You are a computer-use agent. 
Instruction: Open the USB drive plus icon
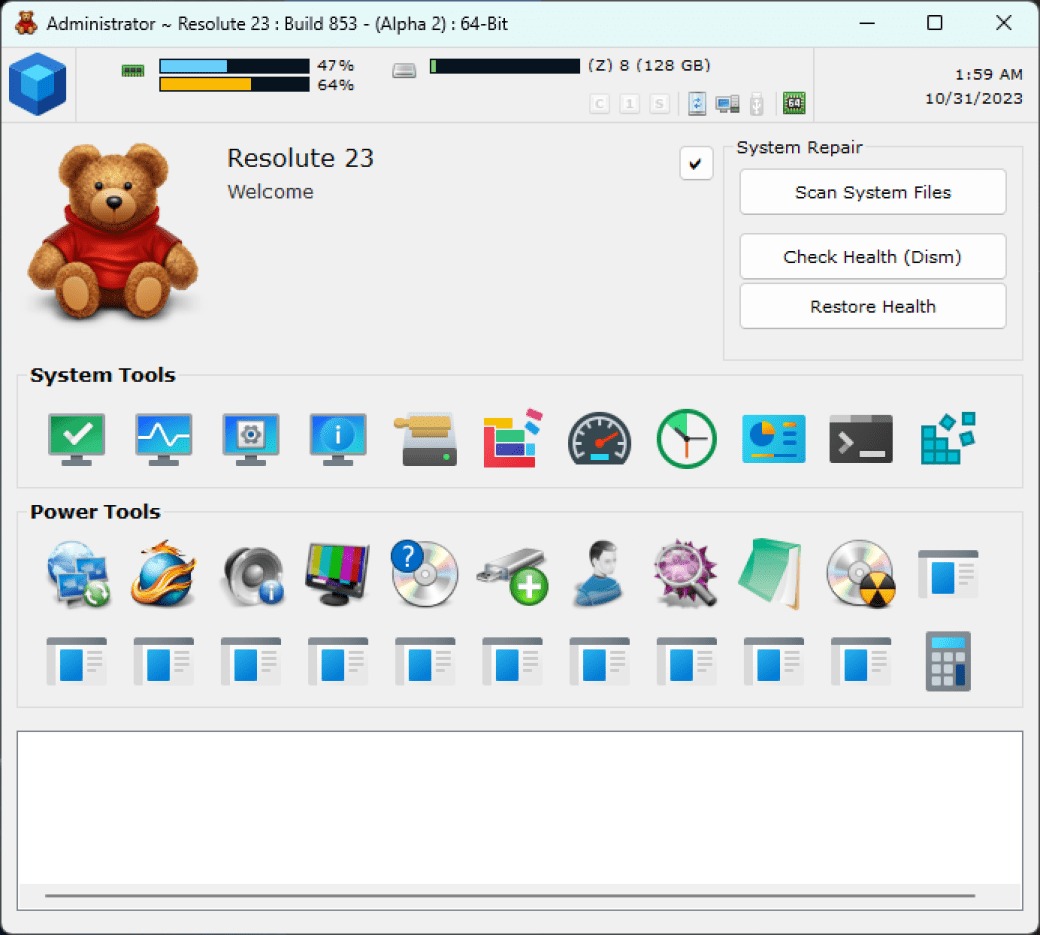pyautogui.click(x=512, y=576)
